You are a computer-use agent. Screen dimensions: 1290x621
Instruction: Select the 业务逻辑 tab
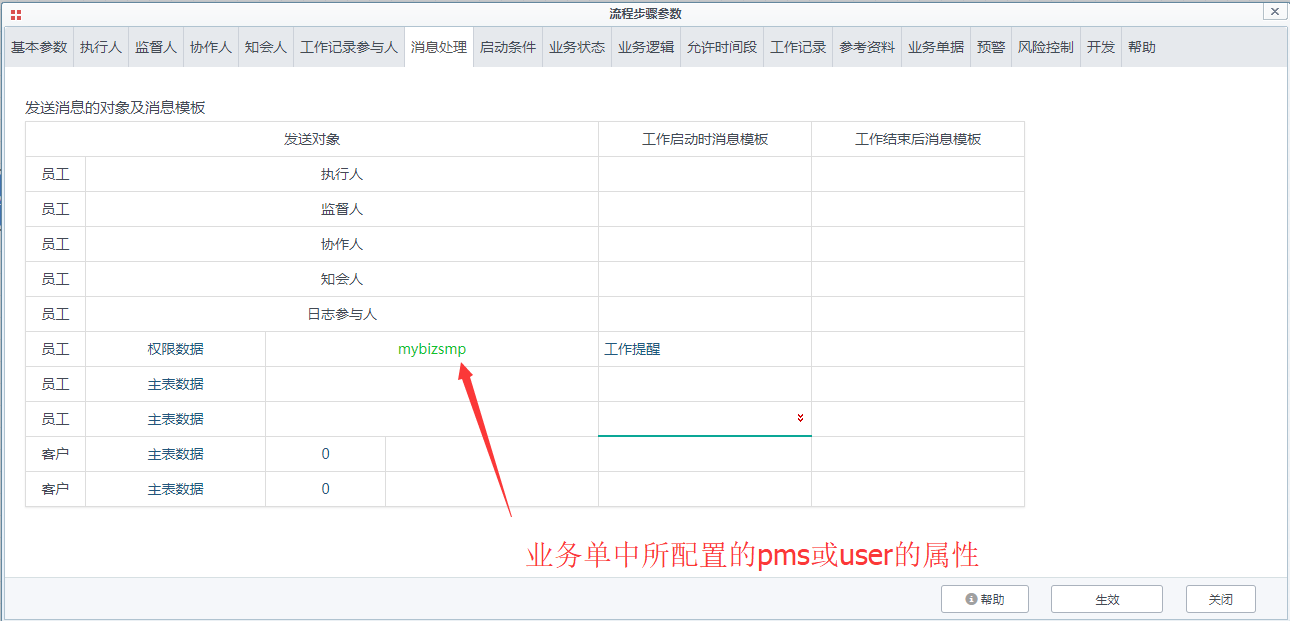pyautogui.click(x=646, y=47)
